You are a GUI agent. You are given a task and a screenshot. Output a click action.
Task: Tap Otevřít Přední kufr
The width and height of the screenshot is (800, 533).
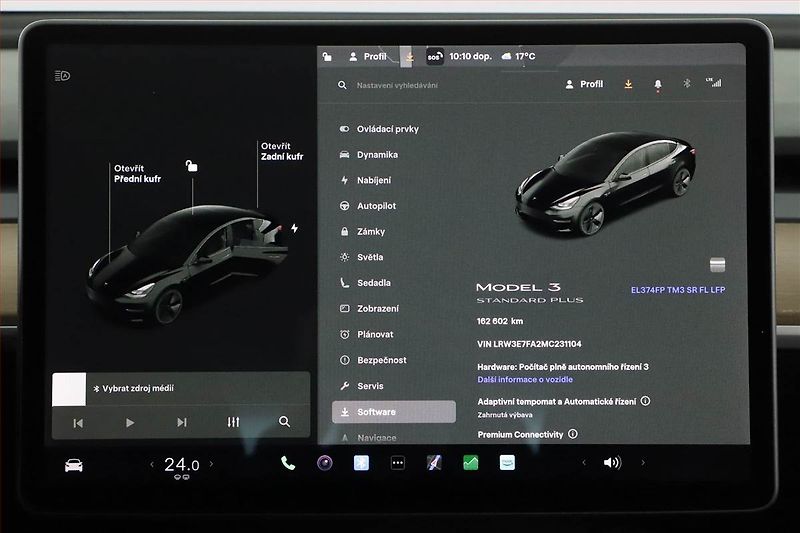click(x=137, y=173)
